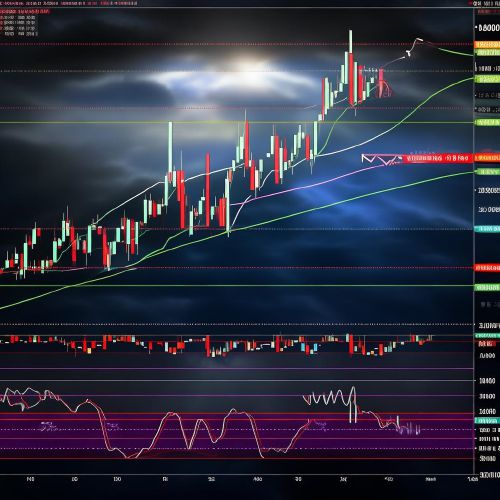The width and height of the screenshot is (500, 500).
Task: Click the cyan price tag on the main price axis
Action: tap(487, 229)
